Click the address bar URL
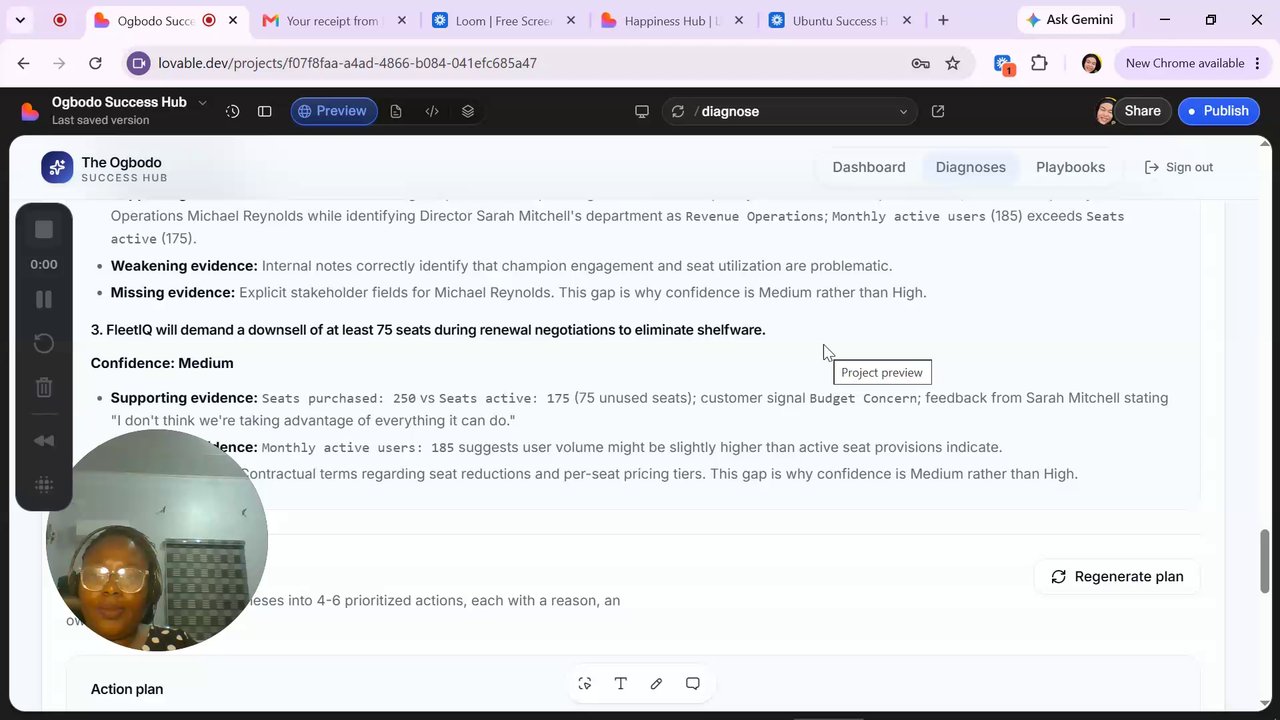The height and width of the screenshot is (720, 1280). [x=347, y=63]
